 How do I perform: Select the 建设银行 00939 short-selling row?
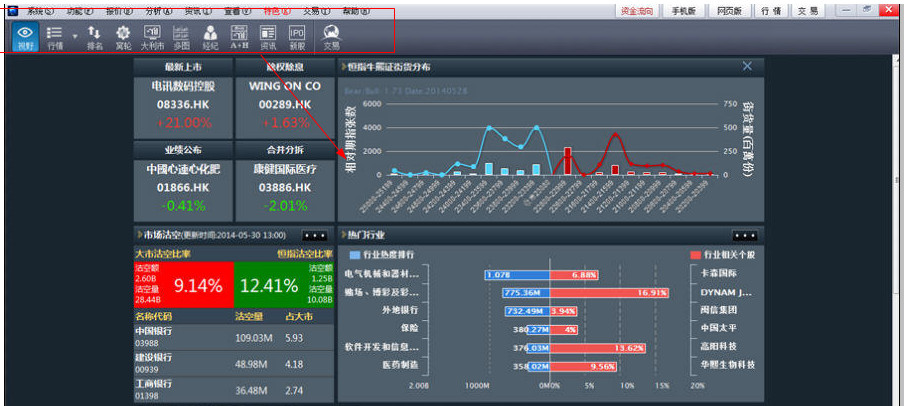click(x=234, y=364)
